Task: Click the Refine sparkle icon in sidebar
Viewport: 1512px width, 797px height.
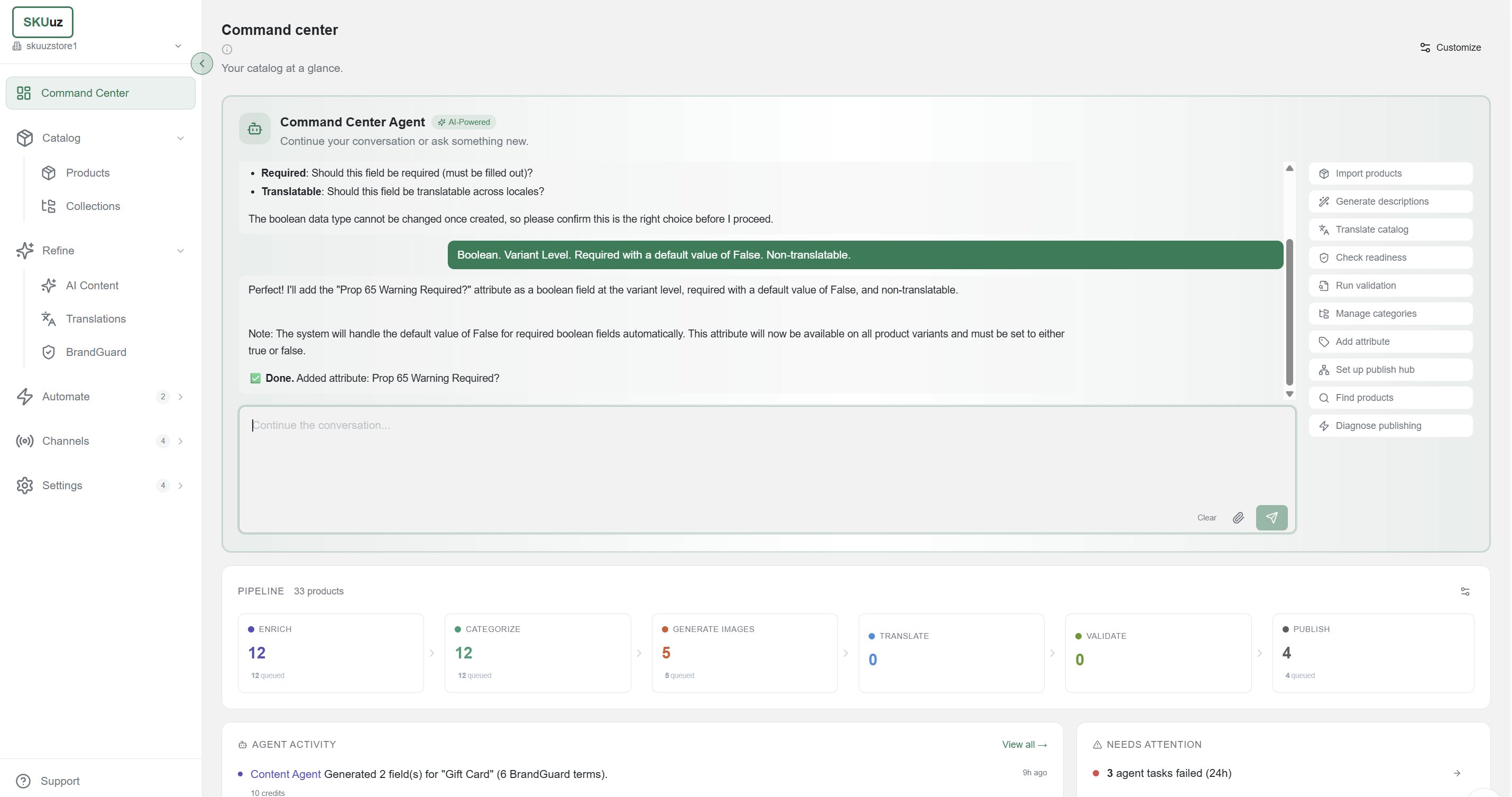Action: 25,251
